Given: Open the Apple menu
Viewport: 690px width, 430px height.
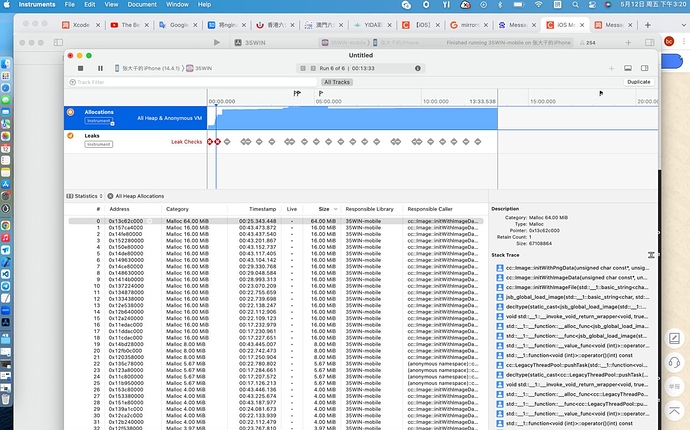Looking at the screenshot, I should point(7,4).
